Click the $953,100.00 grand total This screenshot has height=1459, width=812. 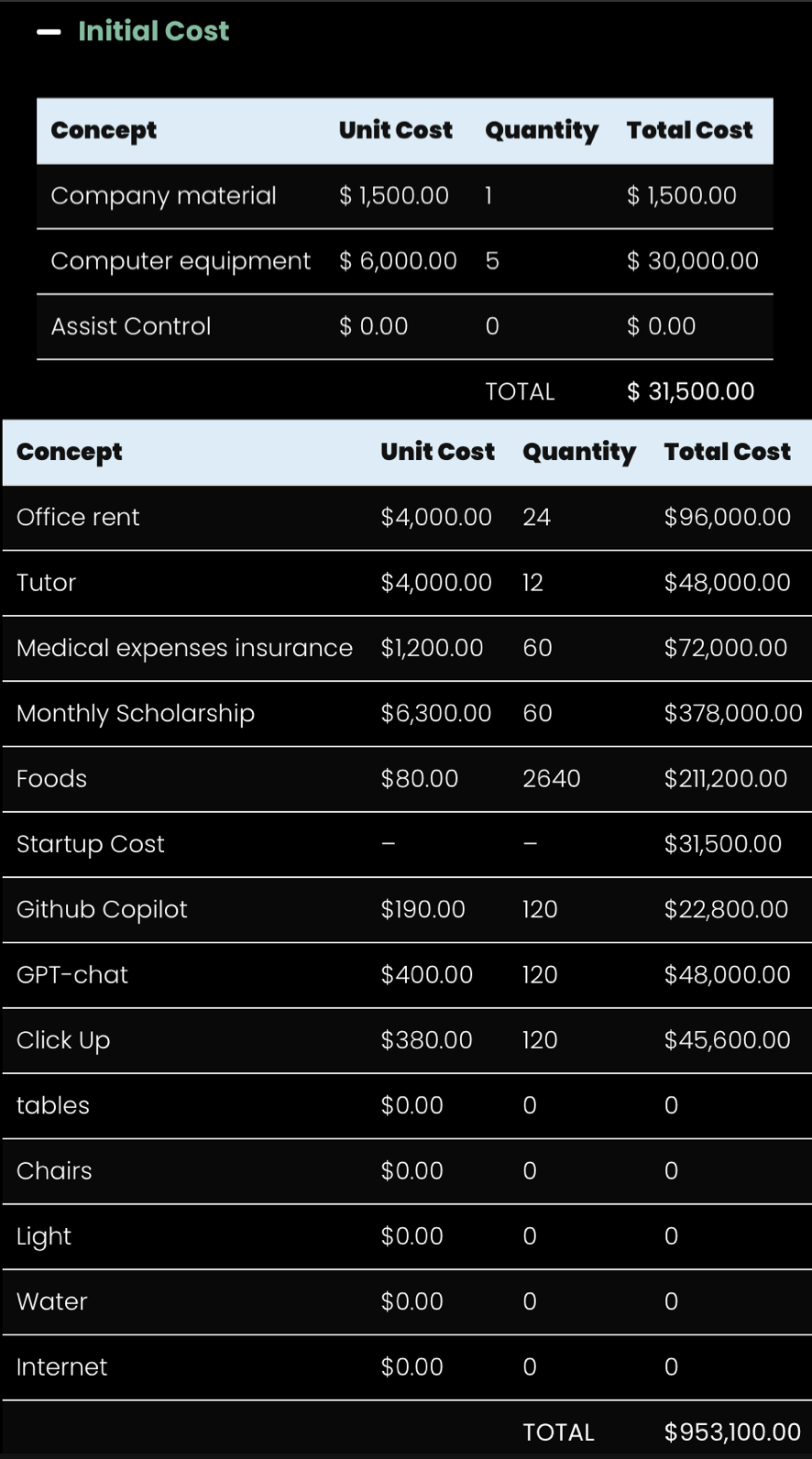click(732, 1432)
